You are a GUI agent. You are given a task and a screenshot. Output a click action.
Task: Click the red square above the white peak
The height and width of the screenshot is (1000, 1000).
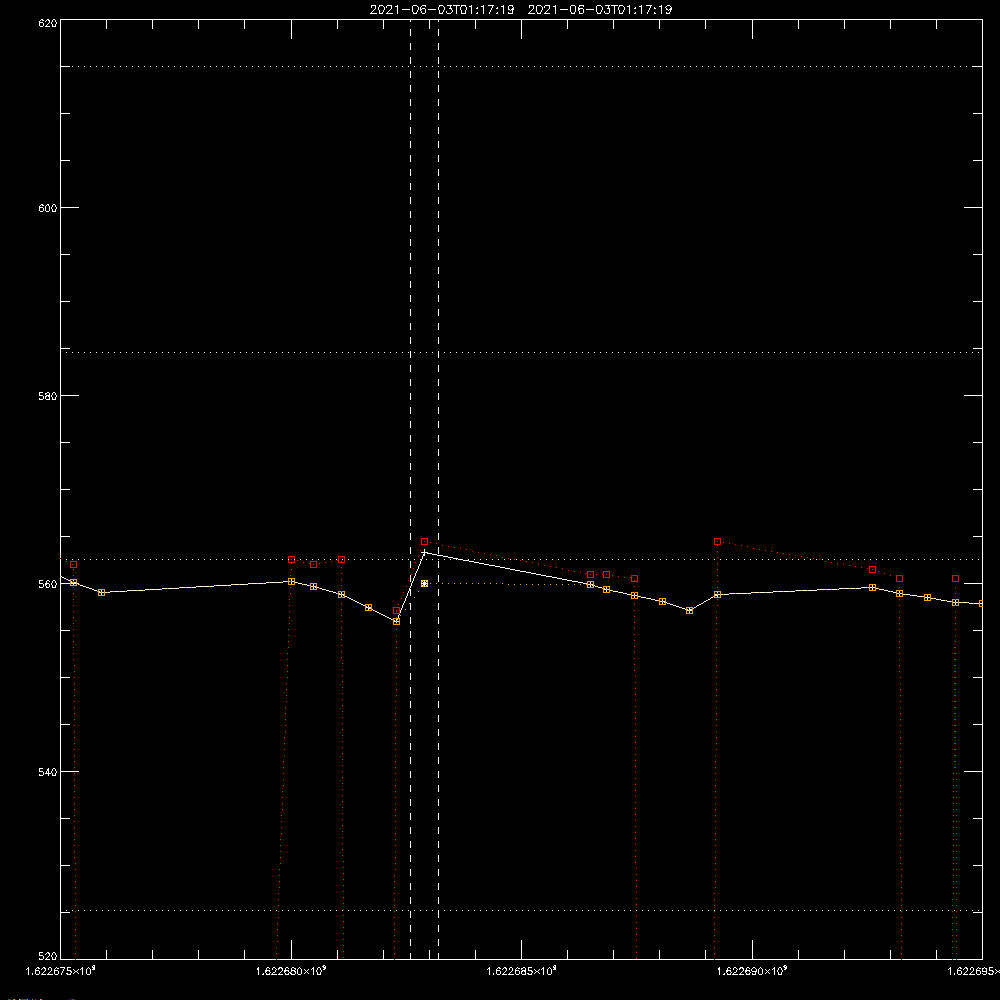pos(425,541)
